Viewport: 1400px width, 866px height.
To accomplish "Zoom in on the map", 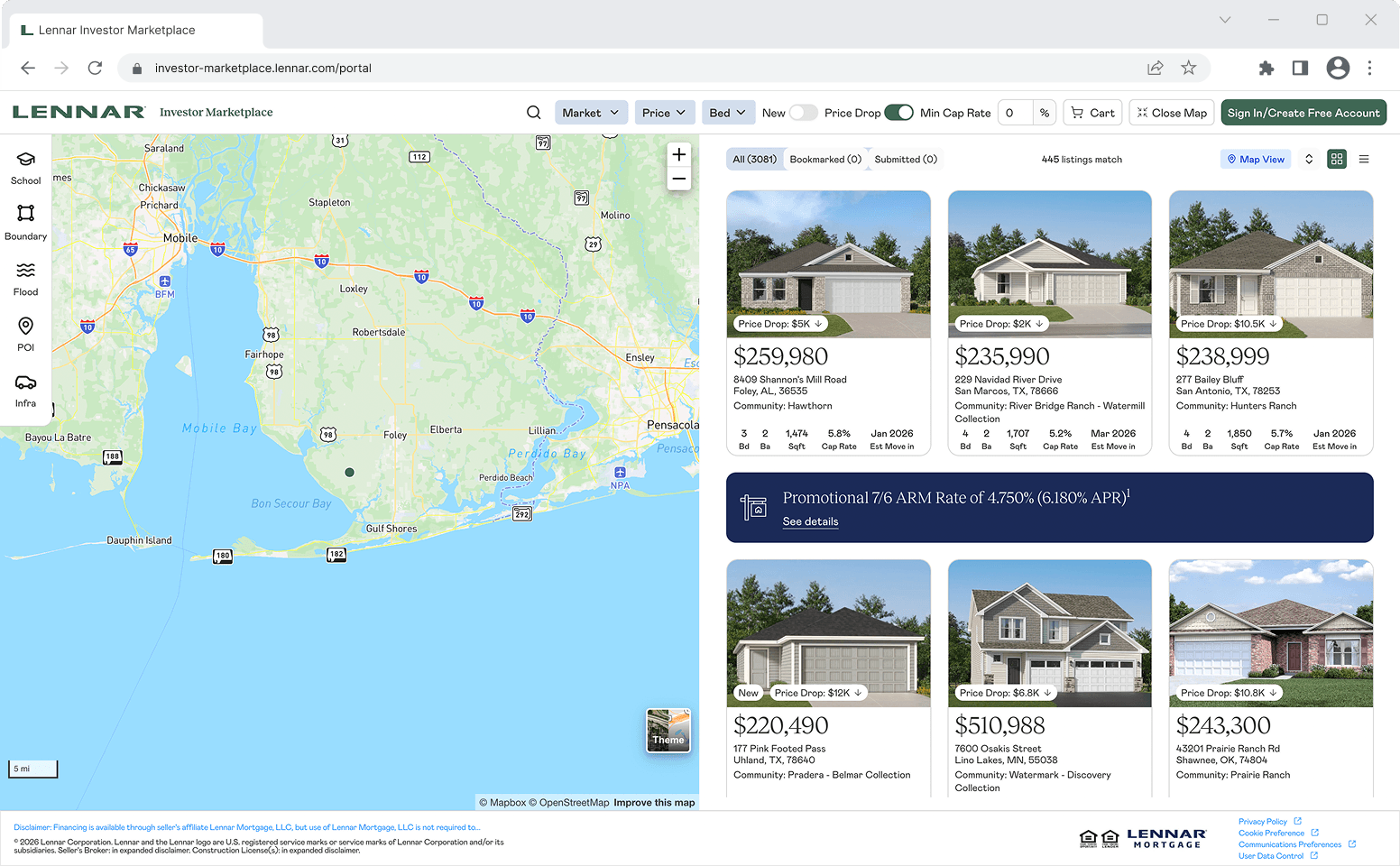I will (679, 154).
